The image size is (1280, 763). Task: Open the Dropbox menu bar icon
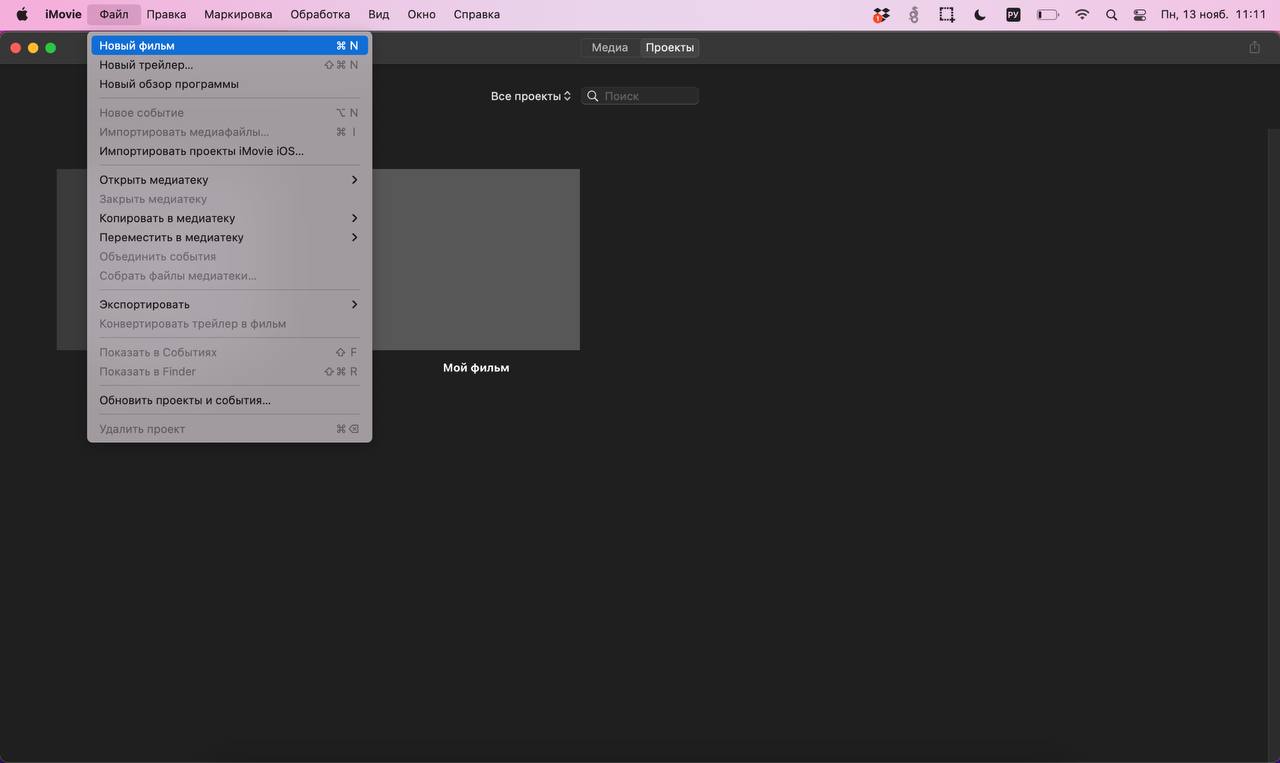click(880, 15)
